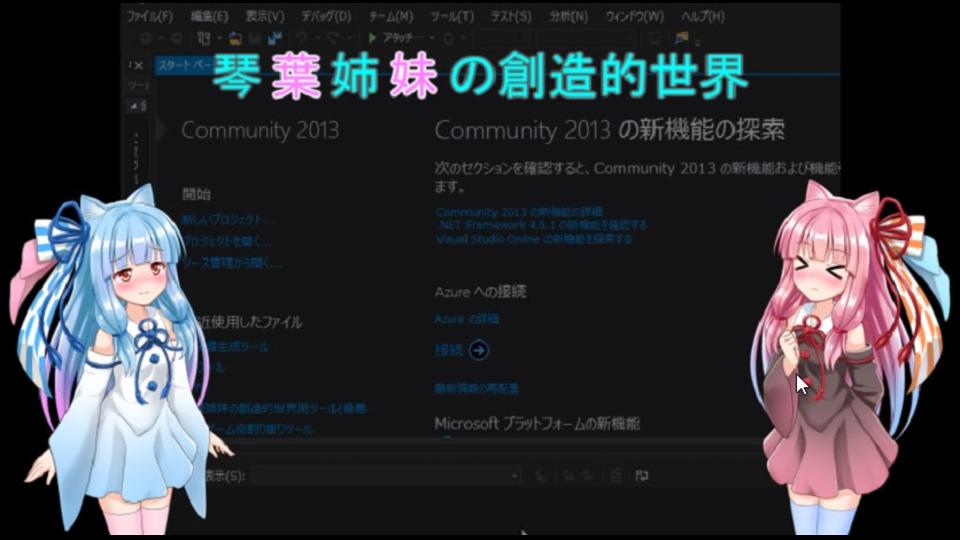Screen dimensions: 960x540
Task: Click the 新しいプロジェクト... link
Action: [229, 219]
